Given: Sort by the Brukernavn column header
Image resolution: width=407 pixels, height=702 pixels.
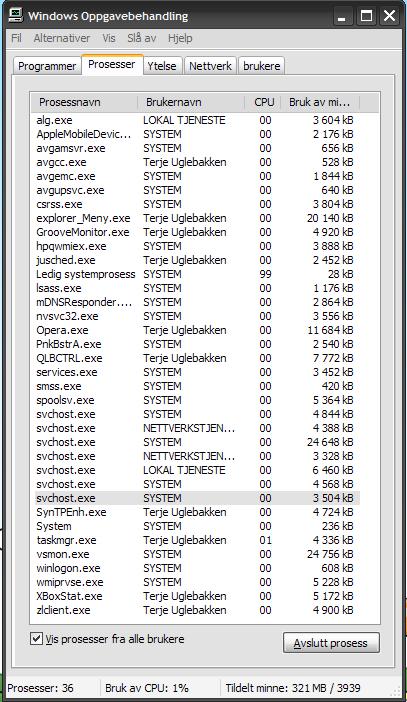Looking at the screenshot, I should (x=191, y=102).
